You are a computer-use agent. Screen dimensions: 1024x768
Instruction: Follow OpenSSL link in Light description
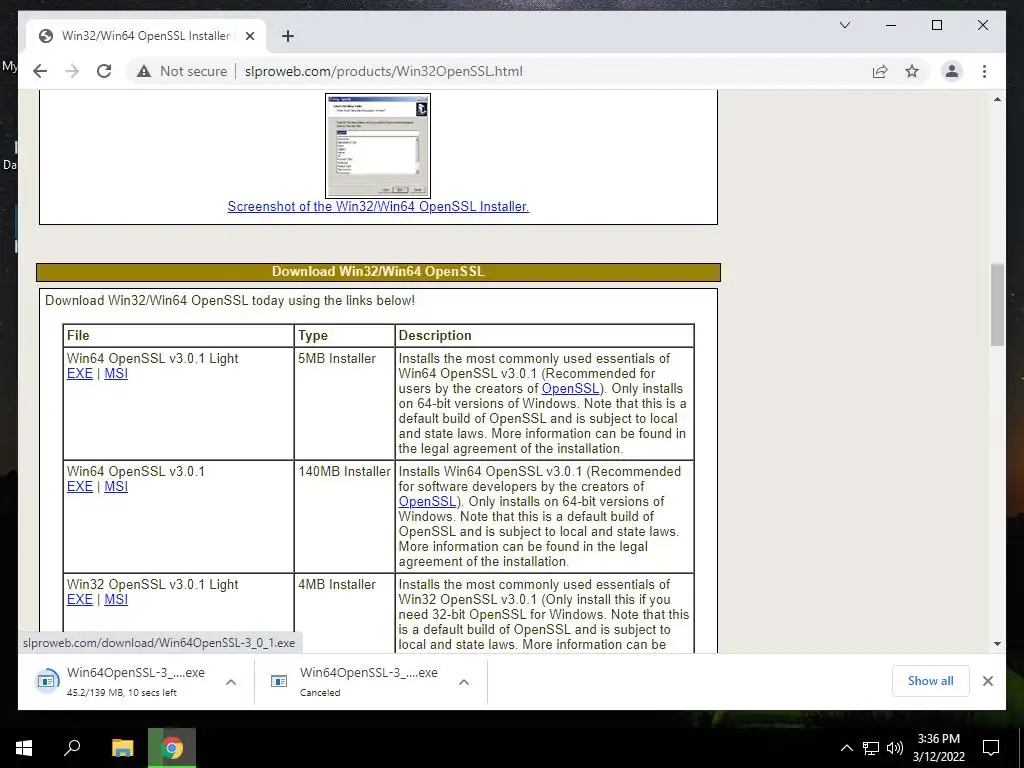(570, 389)
